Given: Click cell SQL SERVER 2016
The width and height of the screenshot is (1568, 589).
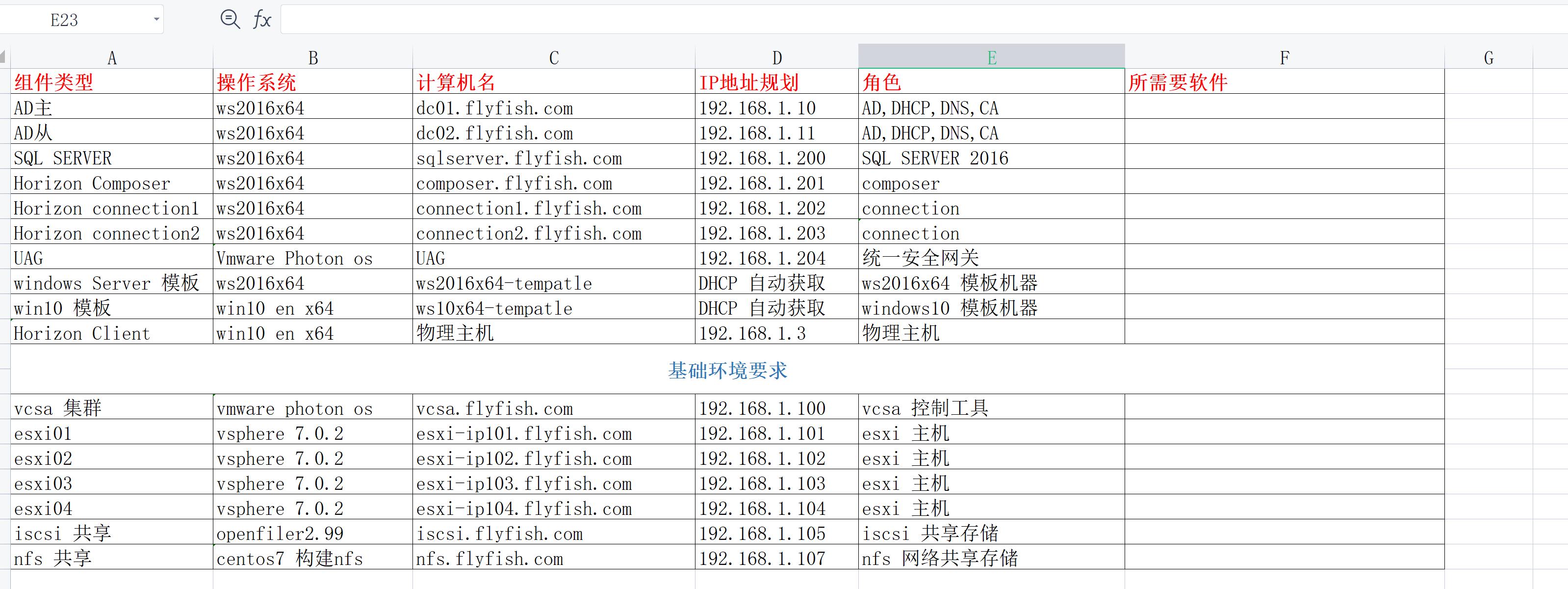Looking at the screenshot, I should pyautogui.click(x=992, y=157).
